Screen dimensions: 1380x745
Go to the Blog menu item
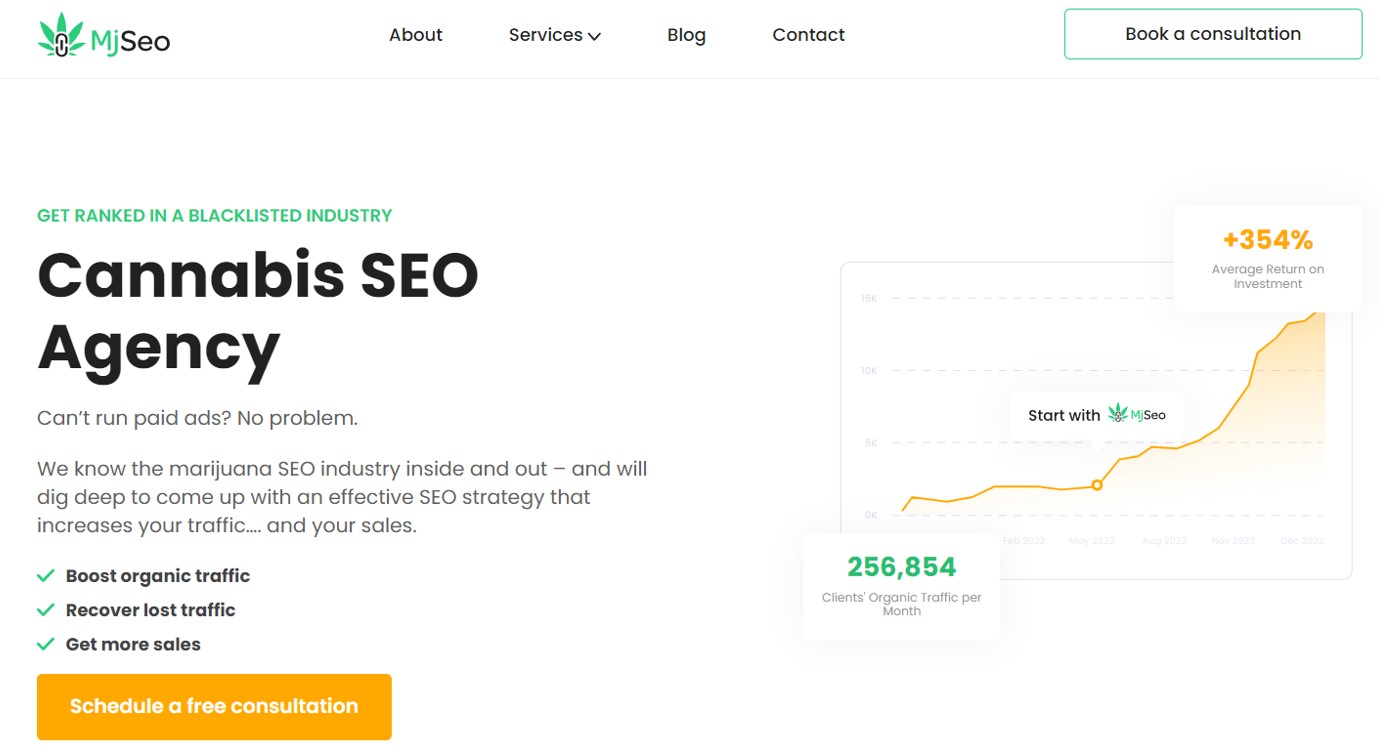pyautogui.click(x=686, y=35)
